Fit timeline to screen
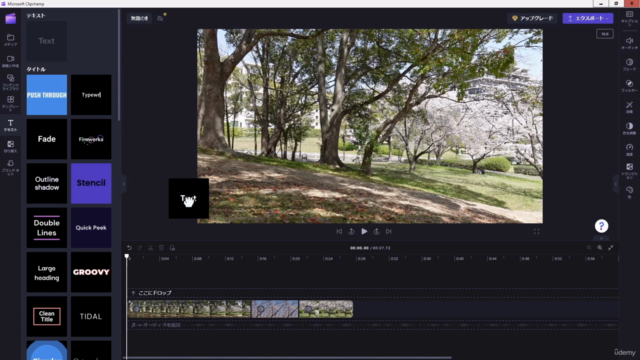 point(611,248)
